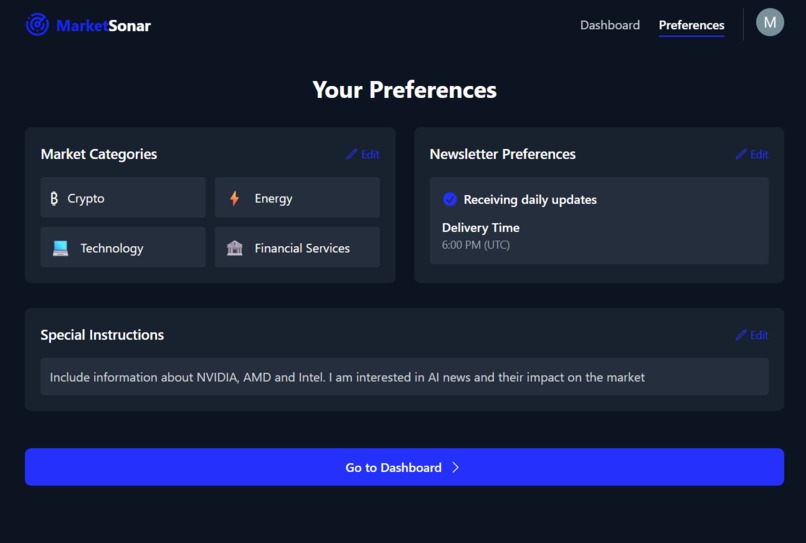Click the laptop icon for Technology
Viewport: 806px width, 543px height.
pyautogui.click(x=61, y=248)
